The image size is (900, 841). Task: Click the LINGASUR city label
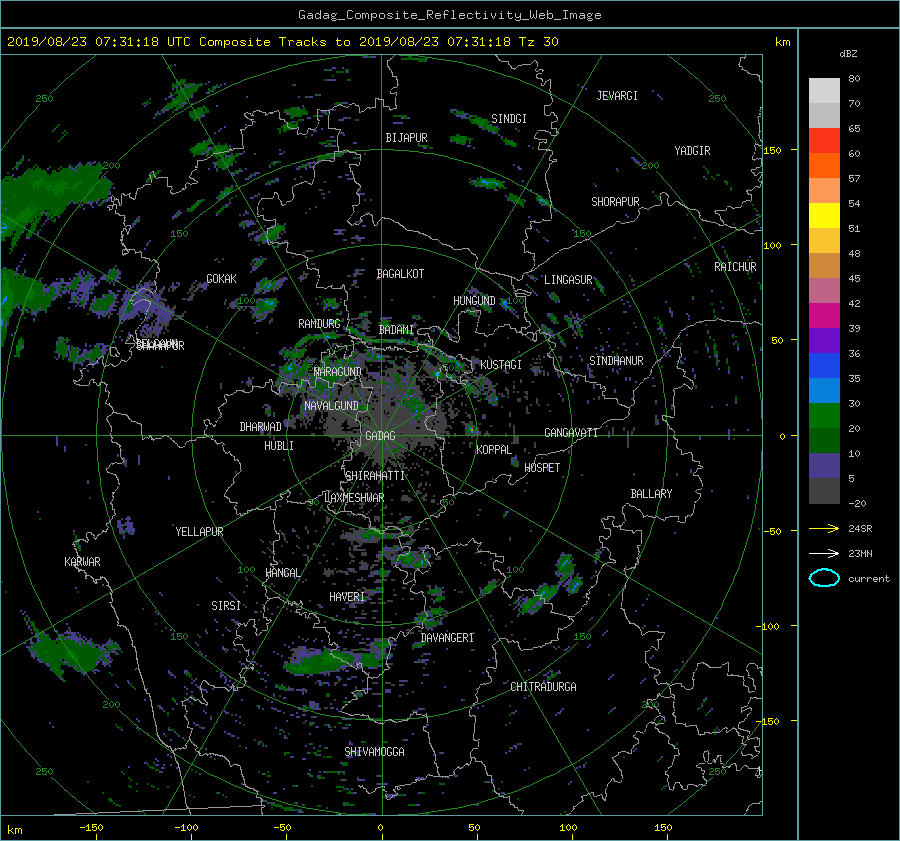click(568, 280)
